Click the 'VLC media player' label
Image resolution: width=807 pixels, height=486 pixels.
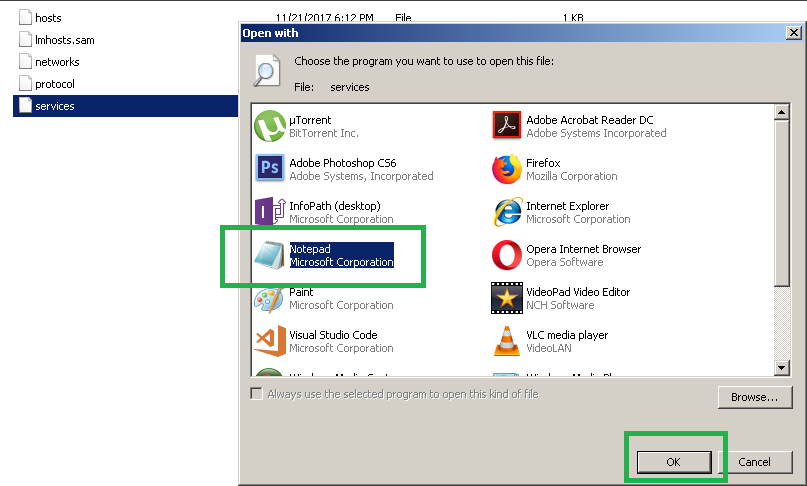point(567,335)
